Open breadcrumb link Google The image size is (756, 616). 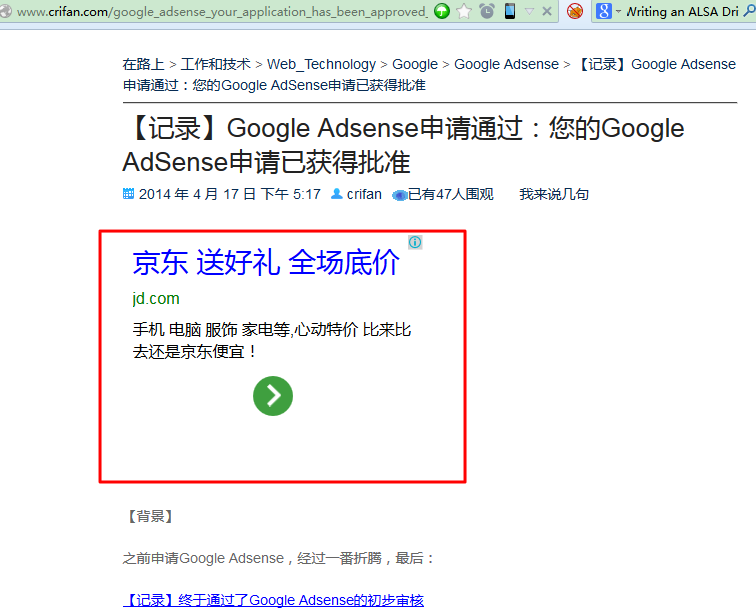click(x=415, y=64)
